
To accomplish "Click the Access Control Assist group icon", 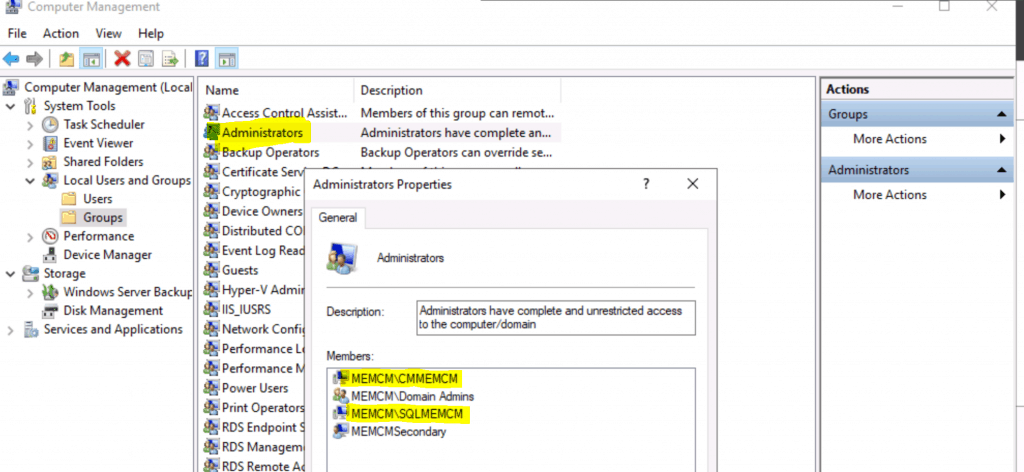I will coord(210,112).
